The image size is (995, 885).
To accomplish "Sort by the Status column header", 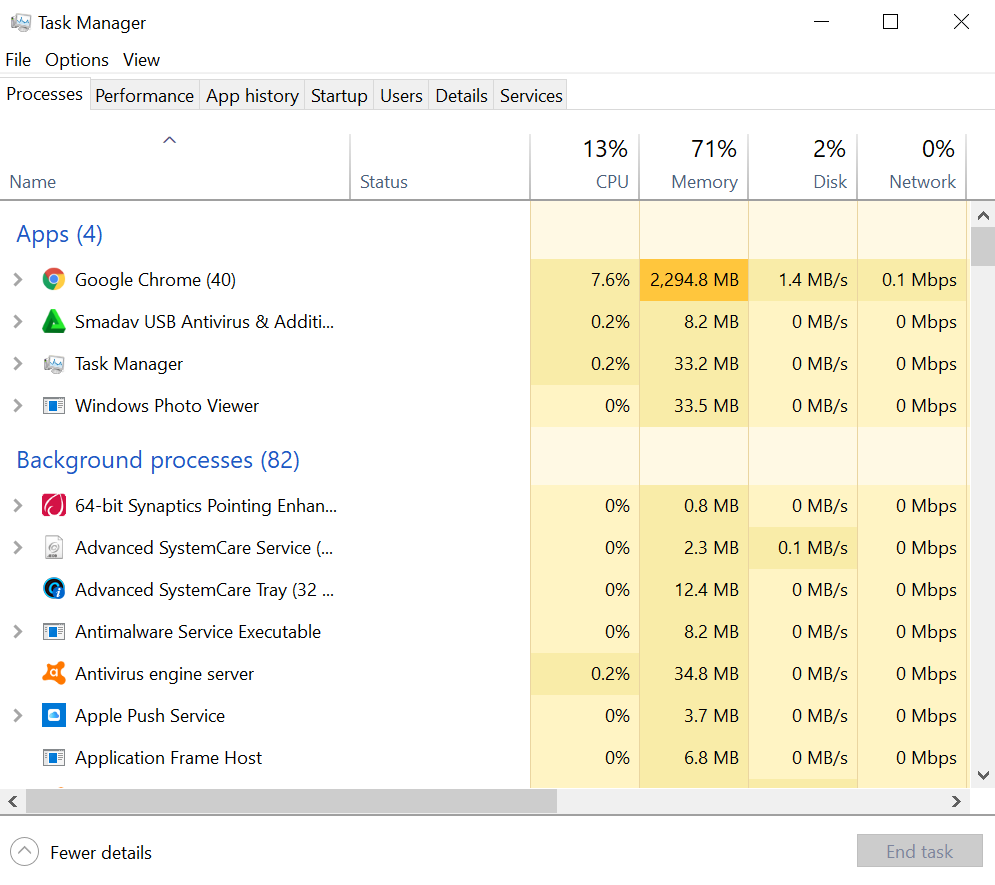I will [x=440, y=166].
